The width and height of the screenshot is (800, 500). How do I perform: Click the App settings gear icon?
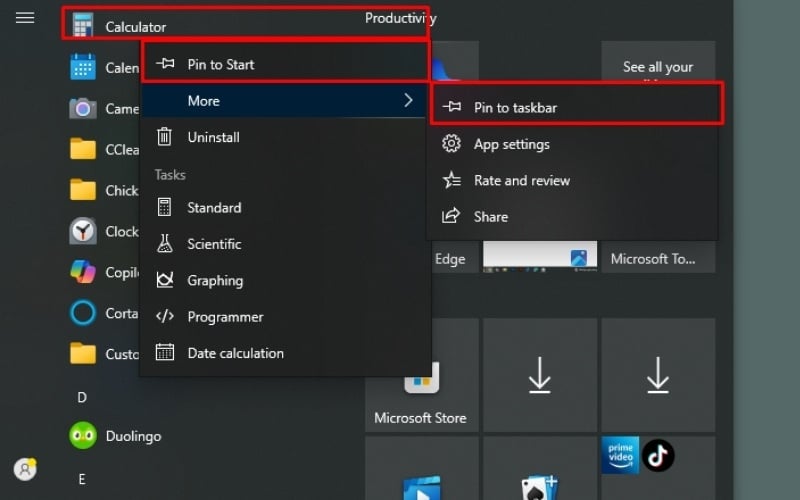451,144
